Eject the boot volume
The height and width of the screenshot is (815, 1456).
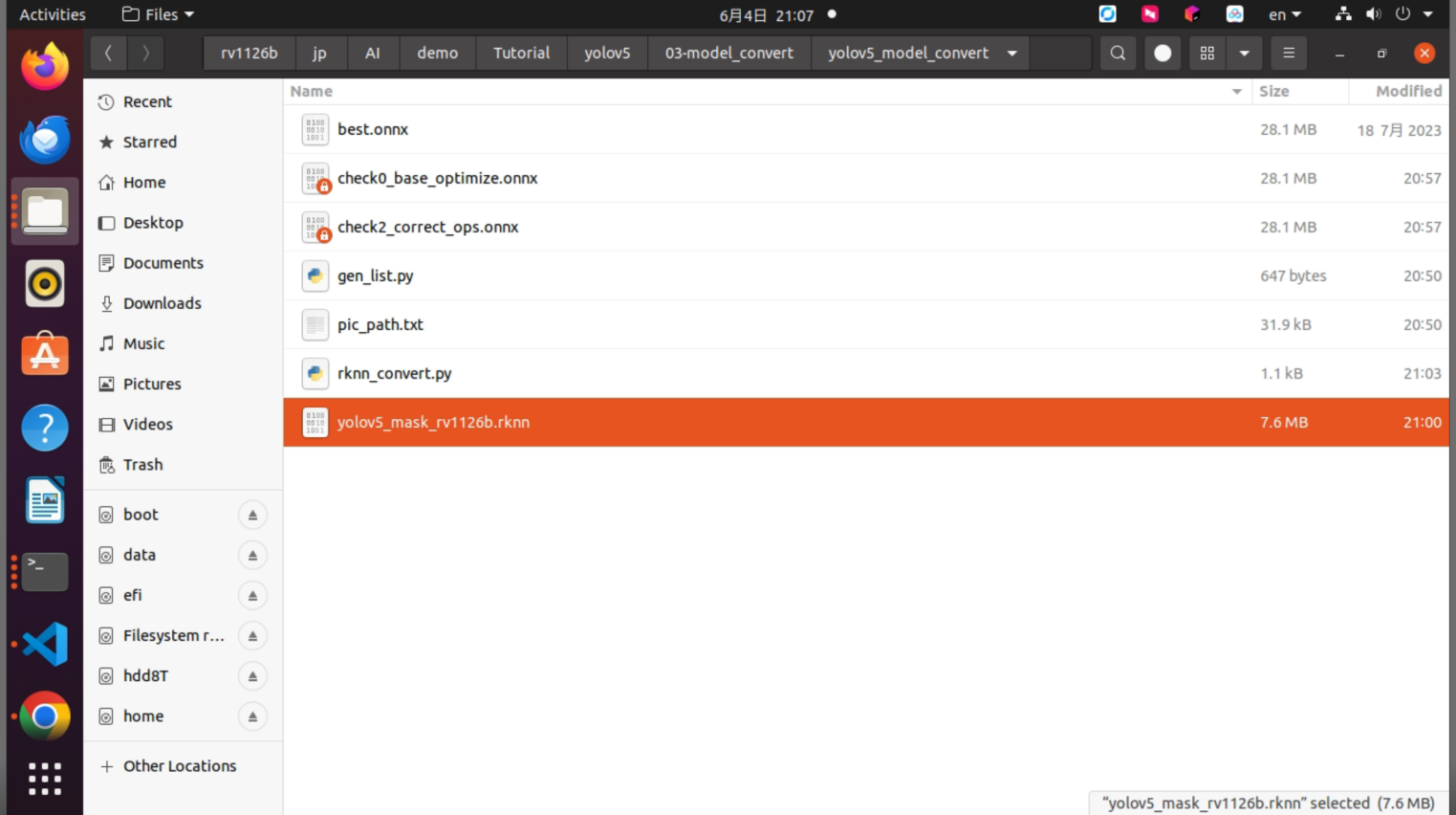(x=252, y=515)
